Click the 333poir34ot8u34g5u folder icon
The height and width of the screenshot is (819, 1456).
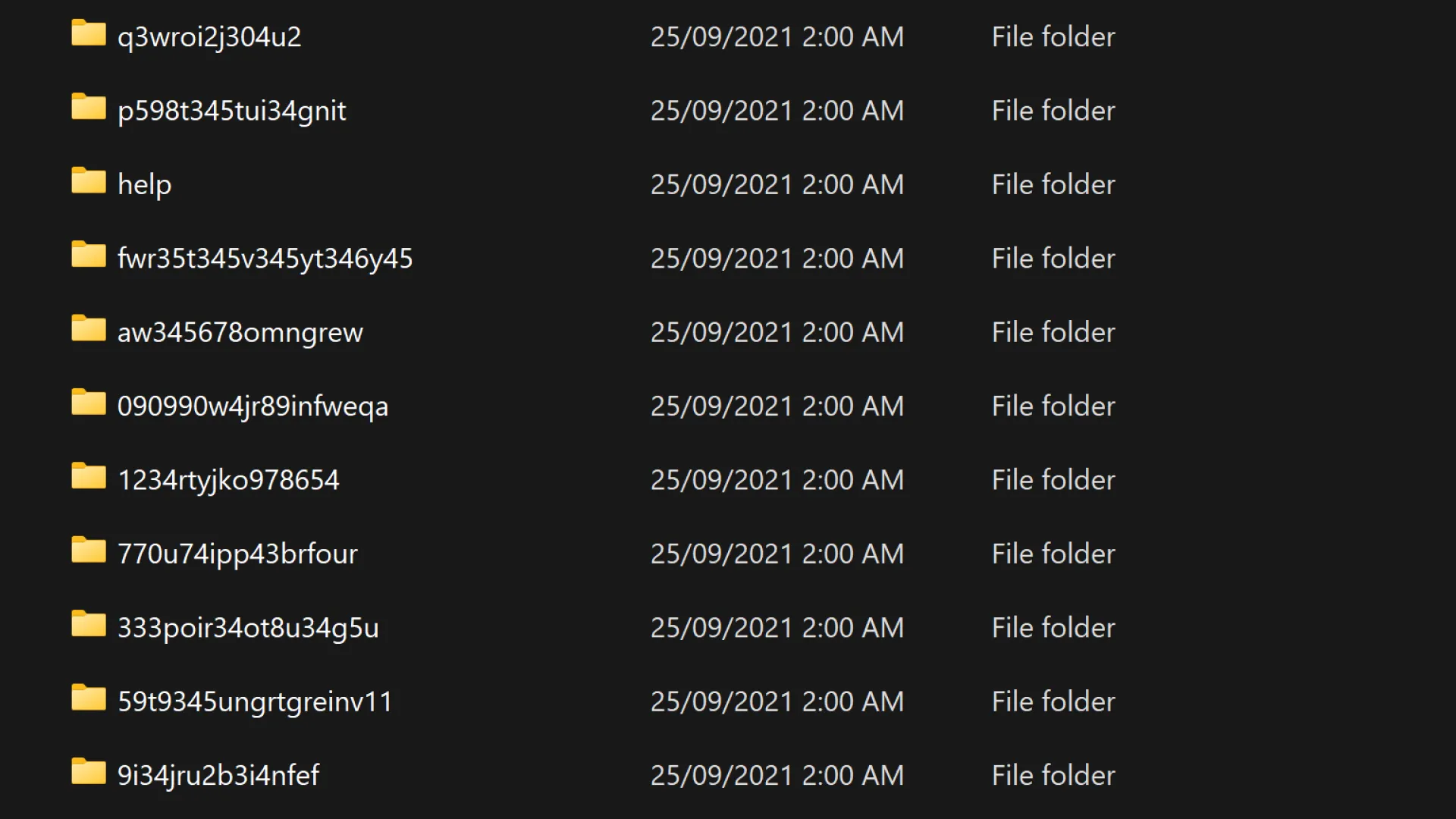(x=89, y=625)
